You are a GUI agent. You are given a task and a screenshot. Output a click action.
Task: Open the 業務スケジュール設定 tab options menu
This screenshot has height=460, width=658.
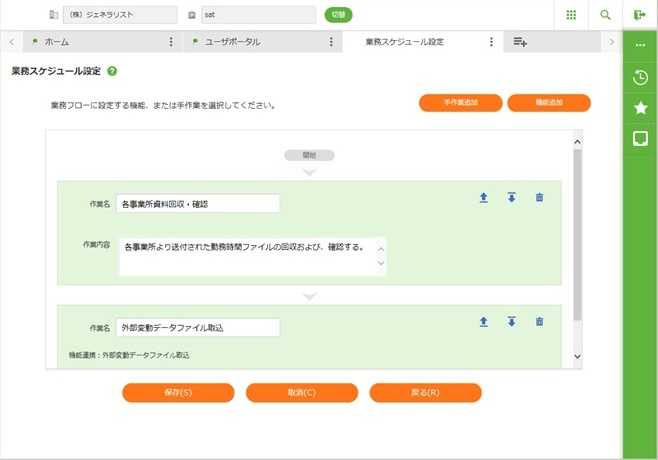(x=491, y=42)
